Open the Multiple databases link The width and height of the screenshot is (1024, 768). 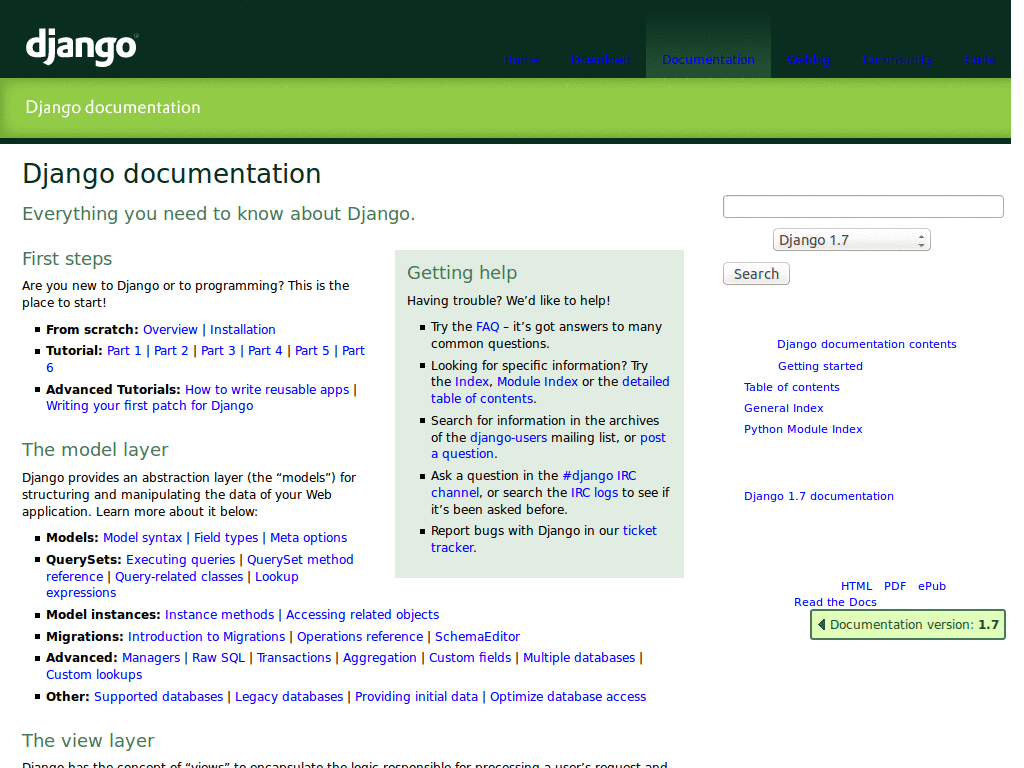(x=579, y=658)
